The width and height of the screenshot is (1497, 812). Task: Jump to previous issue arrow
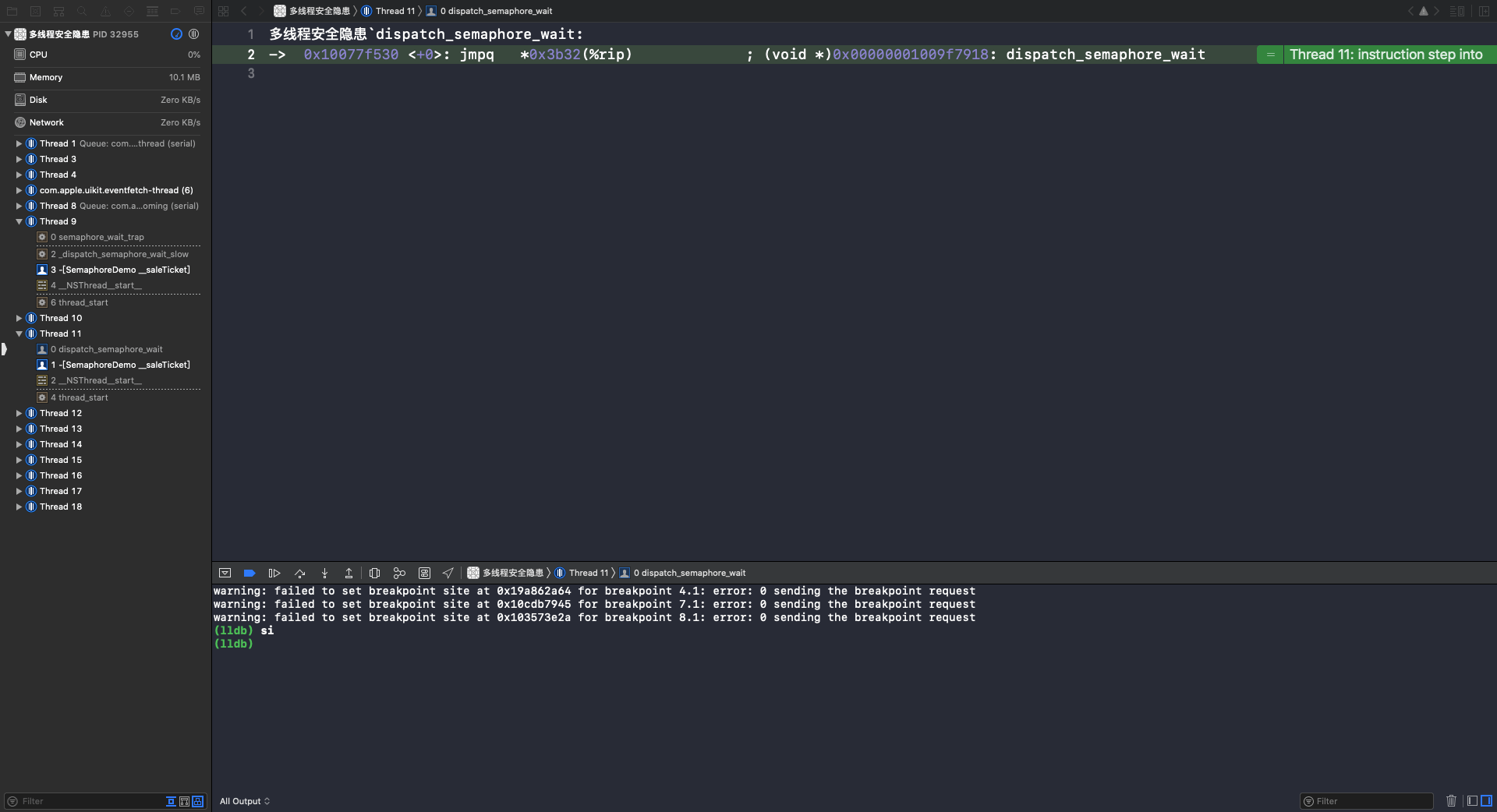1410,11
